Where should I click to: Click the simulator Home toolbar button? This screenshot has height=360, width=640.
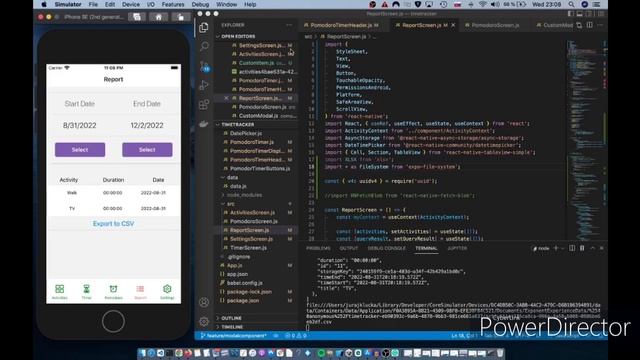coord(159,17)
